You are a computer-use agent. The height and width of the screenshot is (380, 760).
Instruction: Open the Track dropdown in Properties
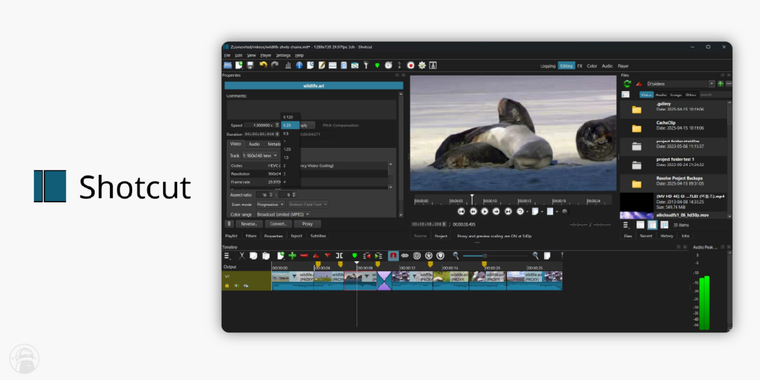click(260, 156)
